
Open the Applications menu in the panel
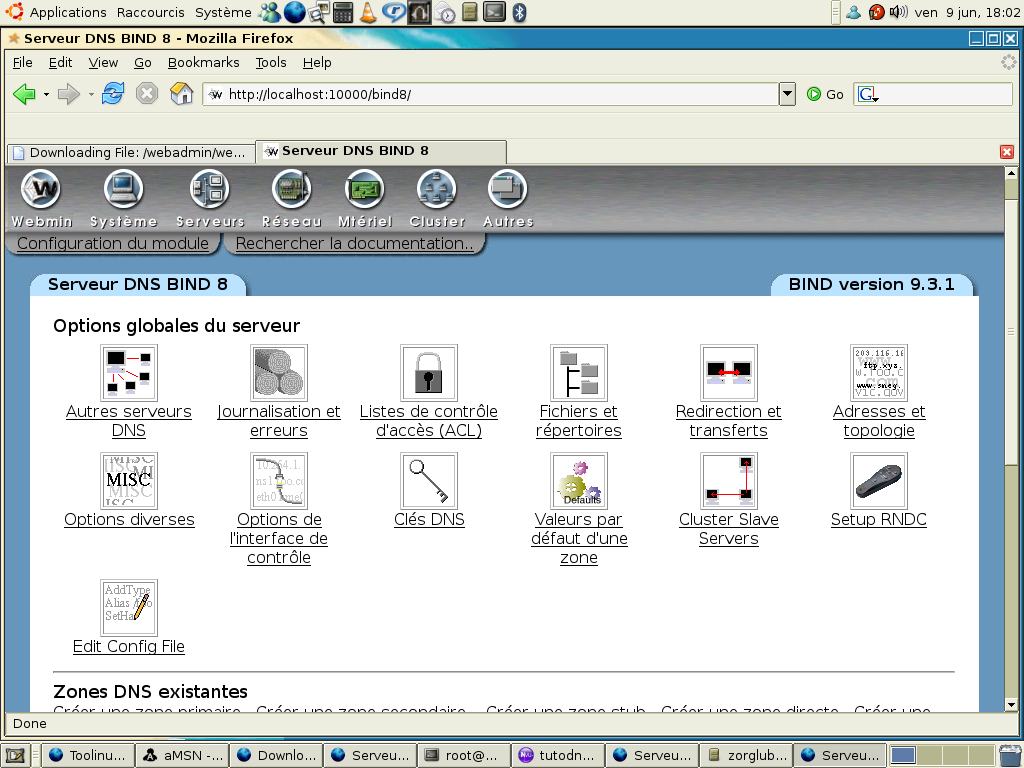[x=68, y=12]
